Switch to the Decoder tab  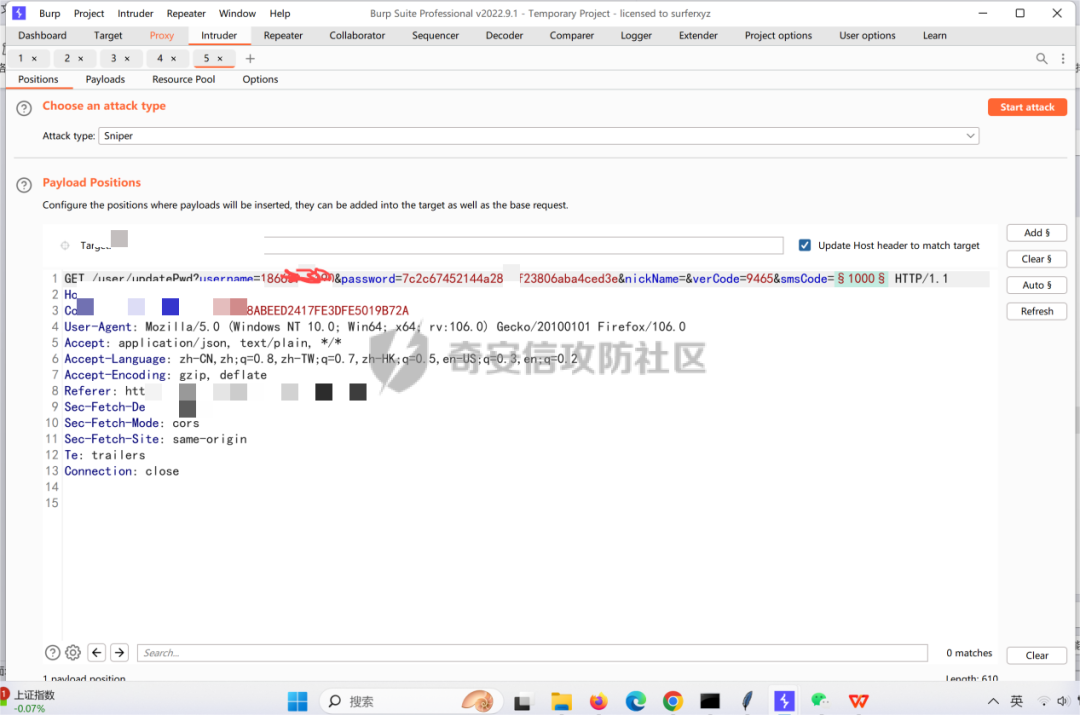pyautogui.click(x=504, y=35)
